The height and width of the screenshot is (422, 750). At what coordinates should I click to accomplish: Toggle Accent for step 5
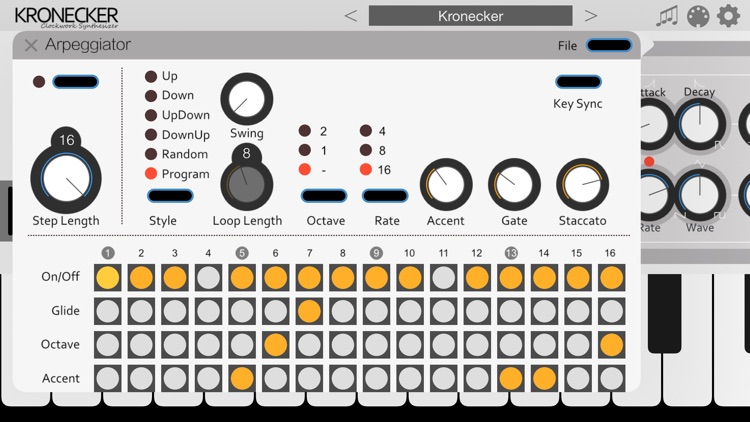pos(242,378)
